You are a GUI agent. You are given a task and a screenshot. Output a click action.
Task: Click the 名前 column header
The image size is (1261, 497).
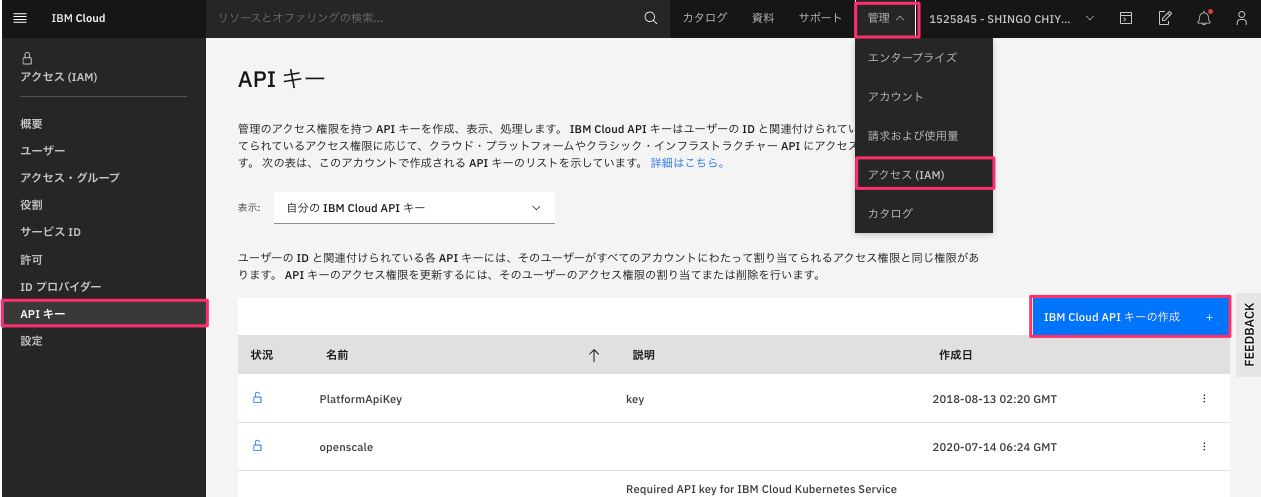(x=338, y=355)
